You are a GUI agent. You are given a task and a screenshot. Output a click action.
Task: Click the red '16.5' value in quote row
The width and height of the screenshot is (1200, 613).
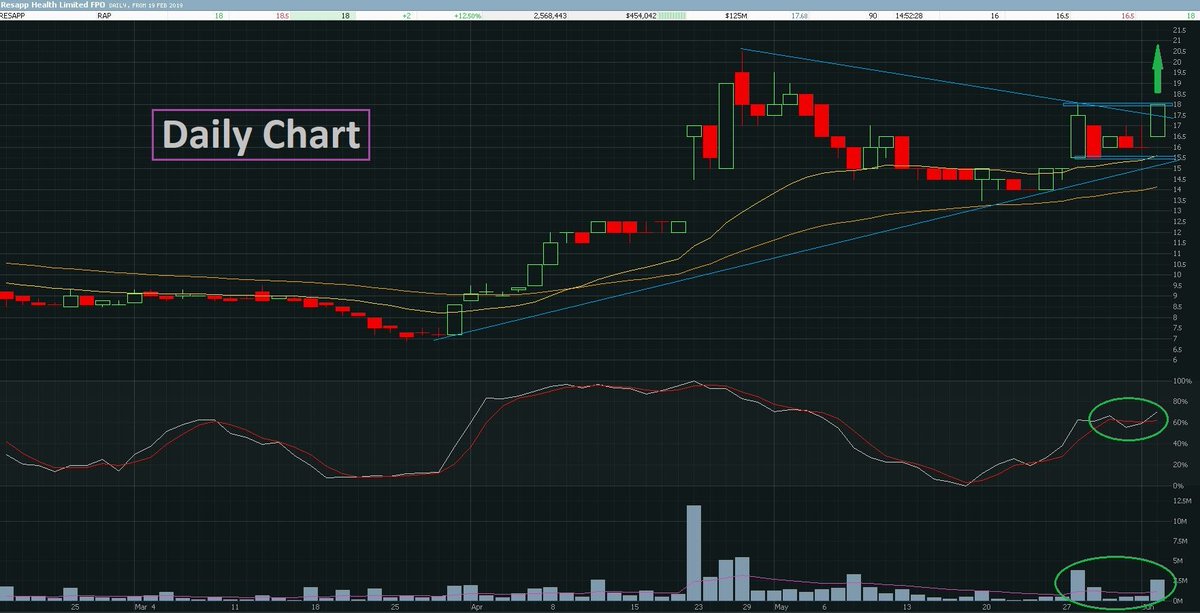(x=1128, y=16)
